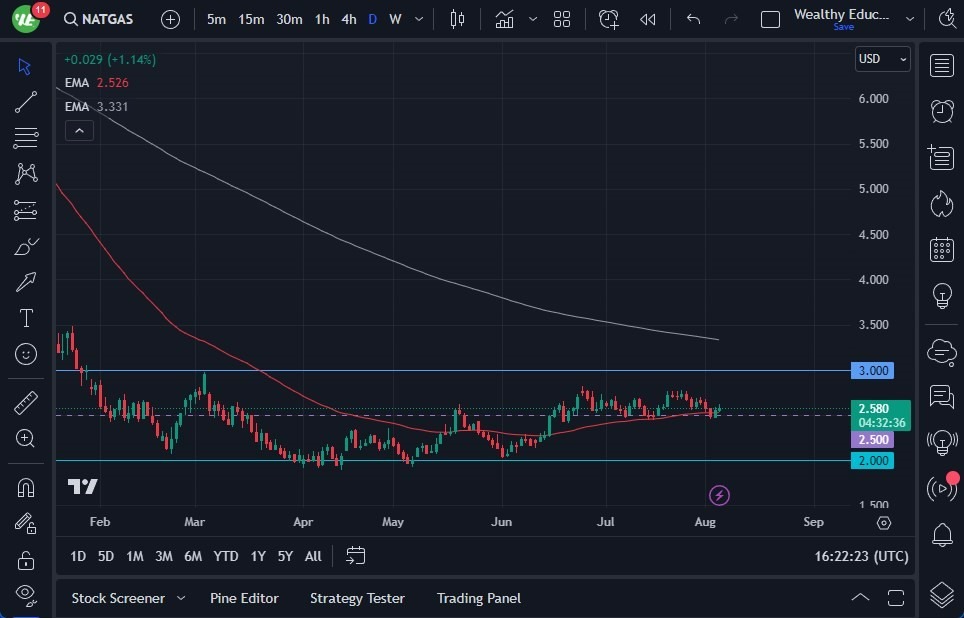This screenshot has height=618, width=964.
Task: Create an alert with clock icon
Action: pyautogui.click(x=609, y=19)
